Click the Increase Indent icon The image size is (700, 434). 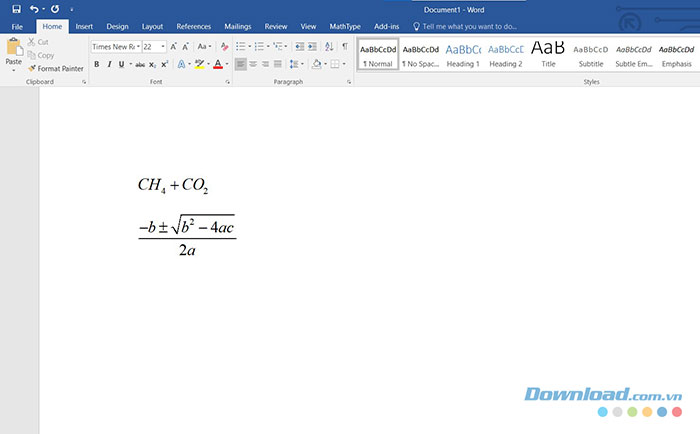click(311, 46)
